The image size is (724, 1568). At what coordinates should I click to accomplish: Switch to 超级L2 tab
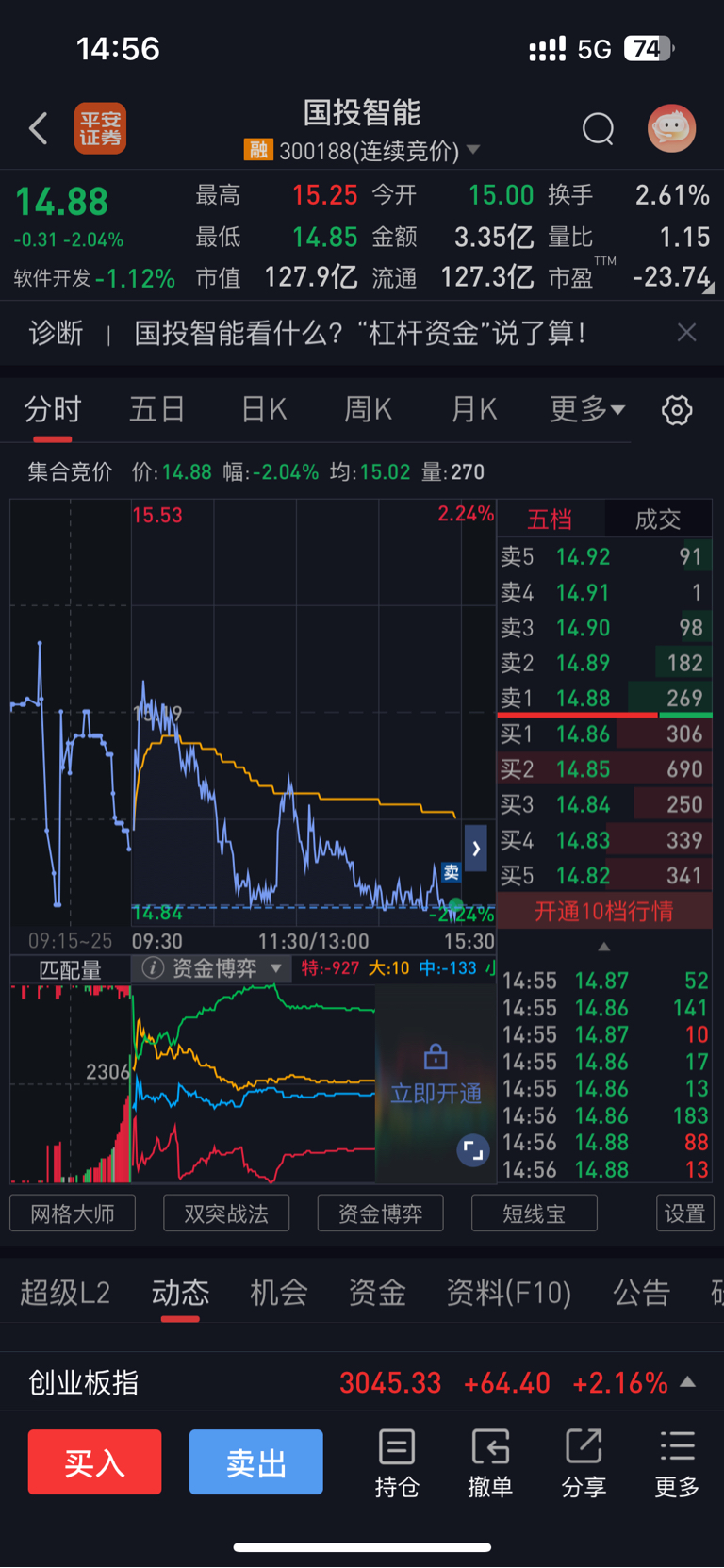point(65,1293)
